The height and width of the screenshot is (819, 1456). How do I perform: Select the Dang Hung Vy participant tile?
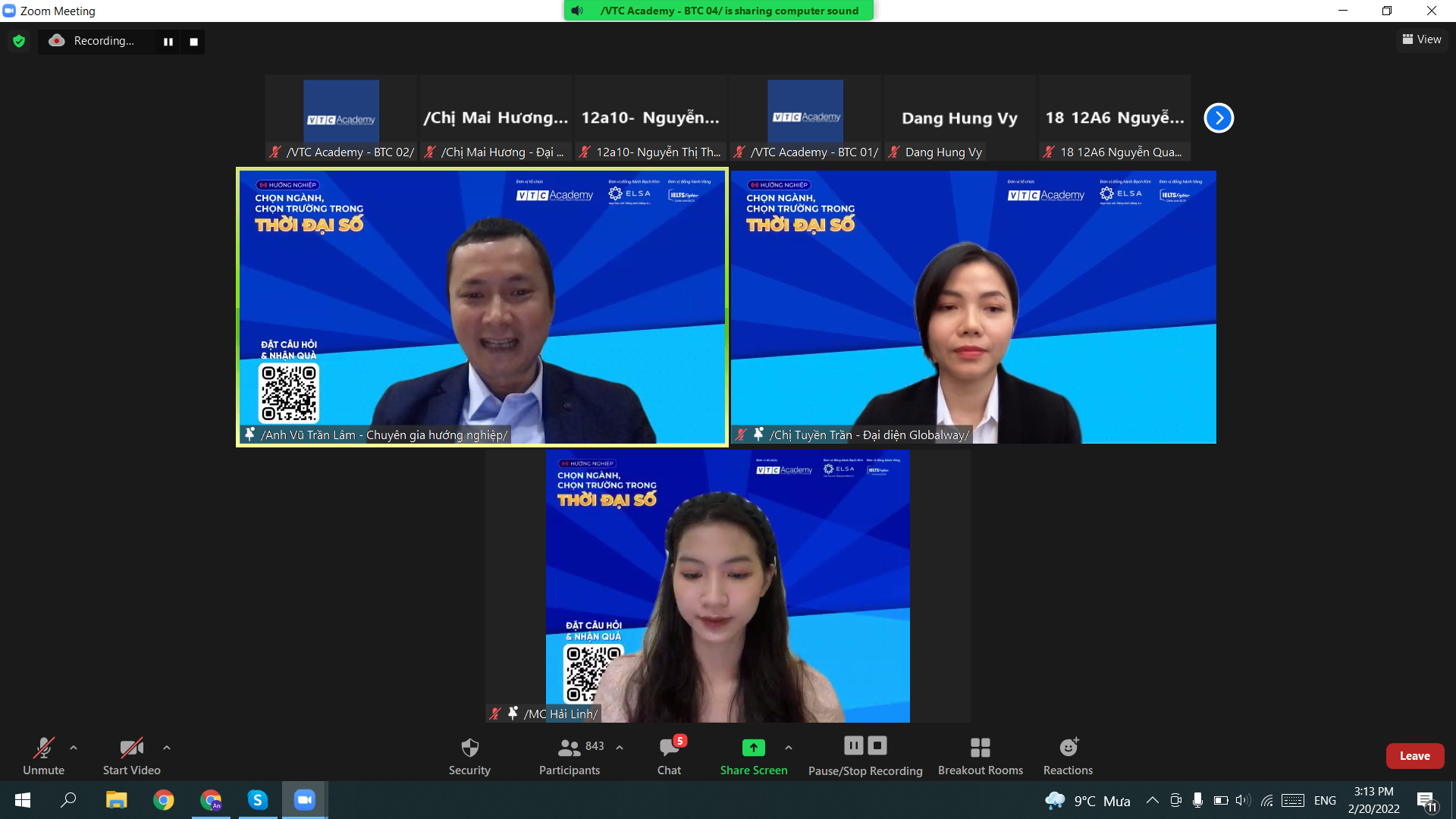pyautogui.click(x=959, y=118)
